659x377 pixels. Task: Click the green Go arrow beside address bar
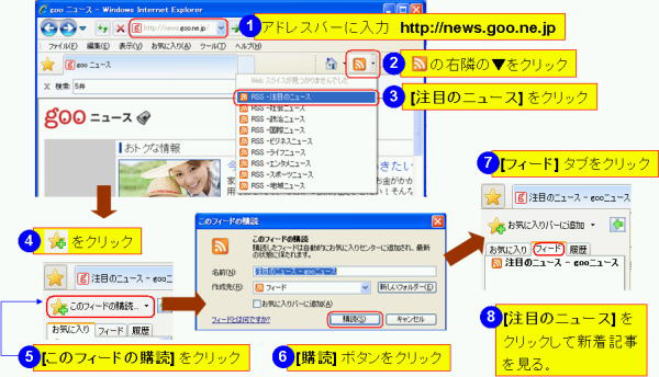click(235, 29)
